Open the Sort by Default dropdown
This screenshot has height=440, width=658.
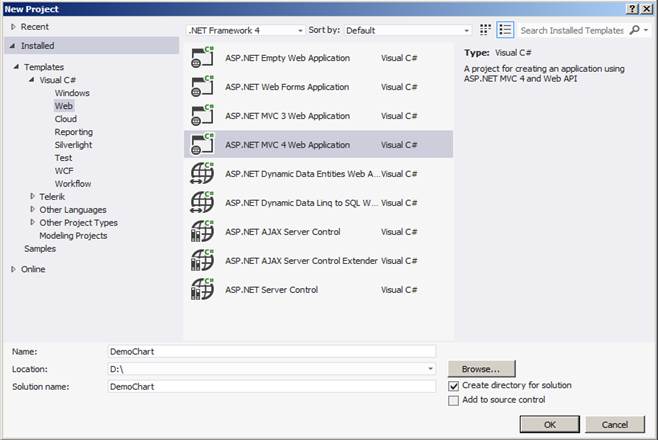[407, 30]
